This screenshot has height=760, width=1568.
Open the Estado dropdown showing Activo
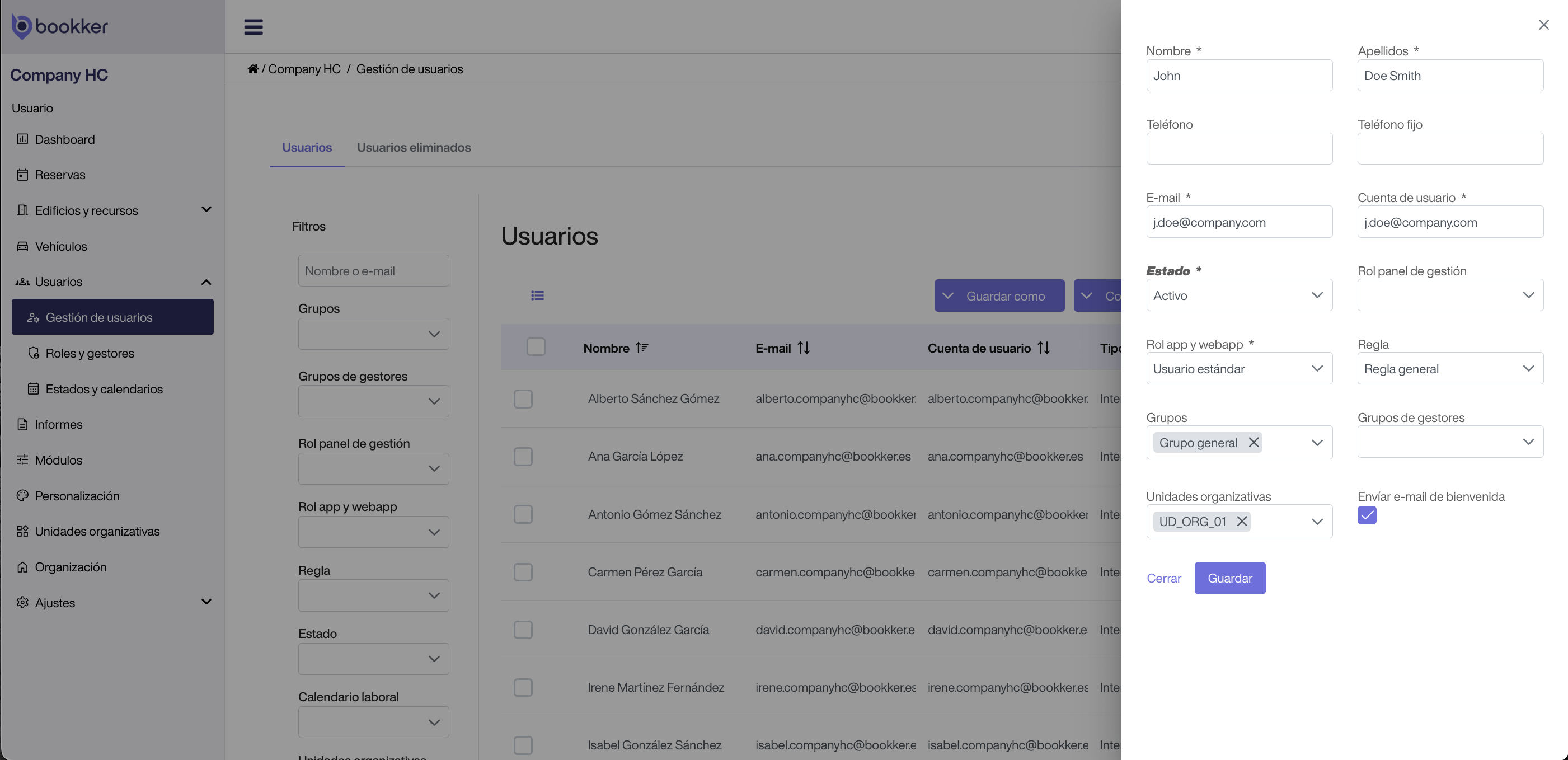(1239, 295)
